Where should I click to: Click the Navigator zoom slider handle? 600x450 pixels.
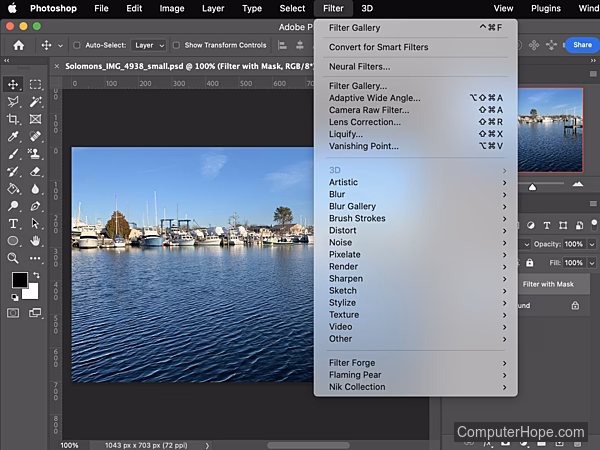point(532,187)
